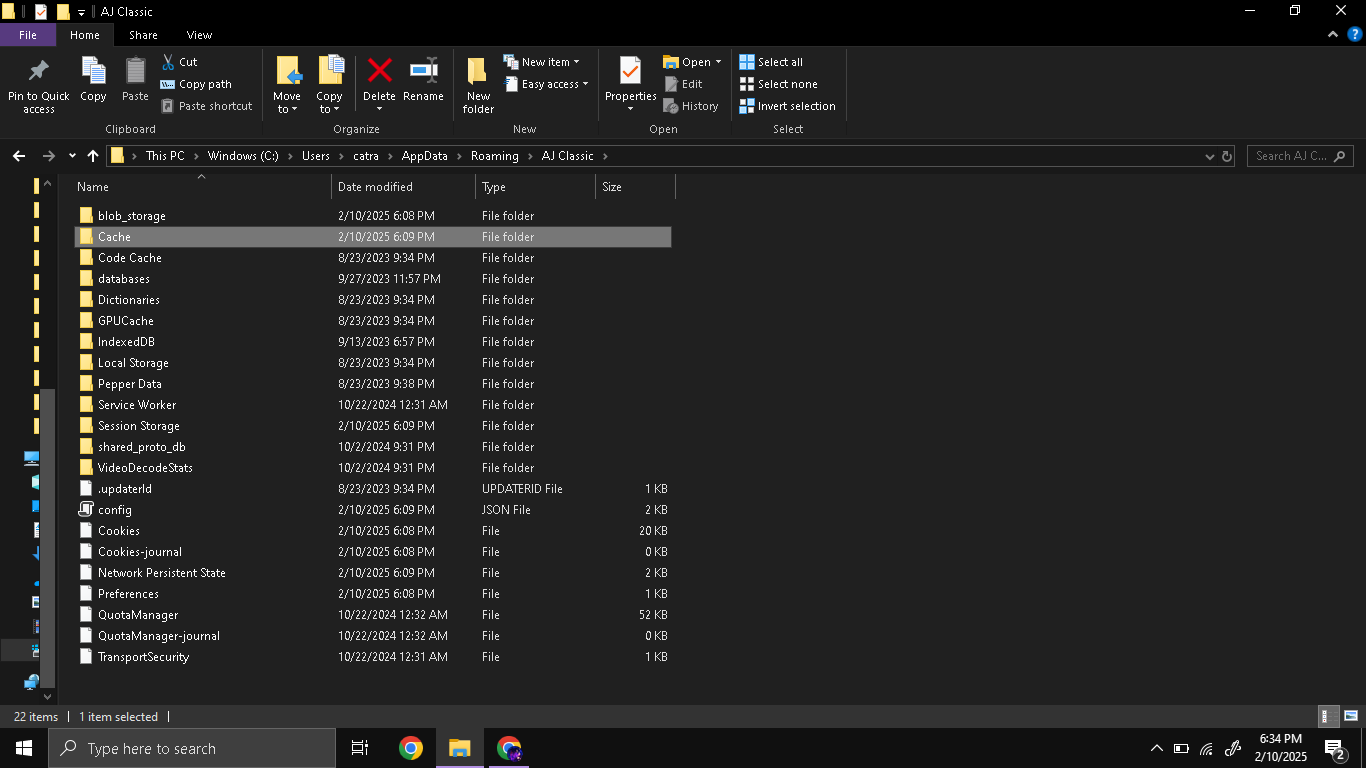Expand the Open dropdown arrow

(718, 62)
